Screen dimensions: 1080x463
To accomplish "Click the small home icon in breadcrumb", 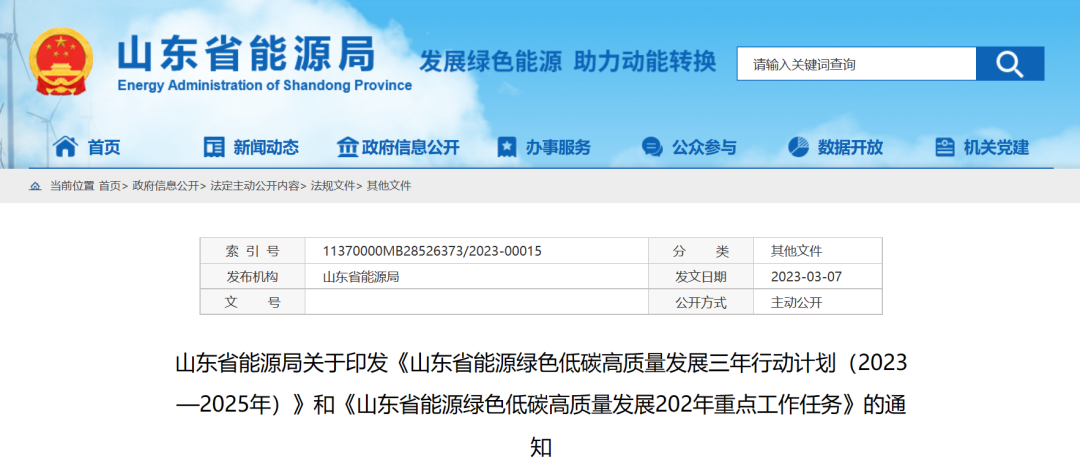I will [x=36, y=186].
